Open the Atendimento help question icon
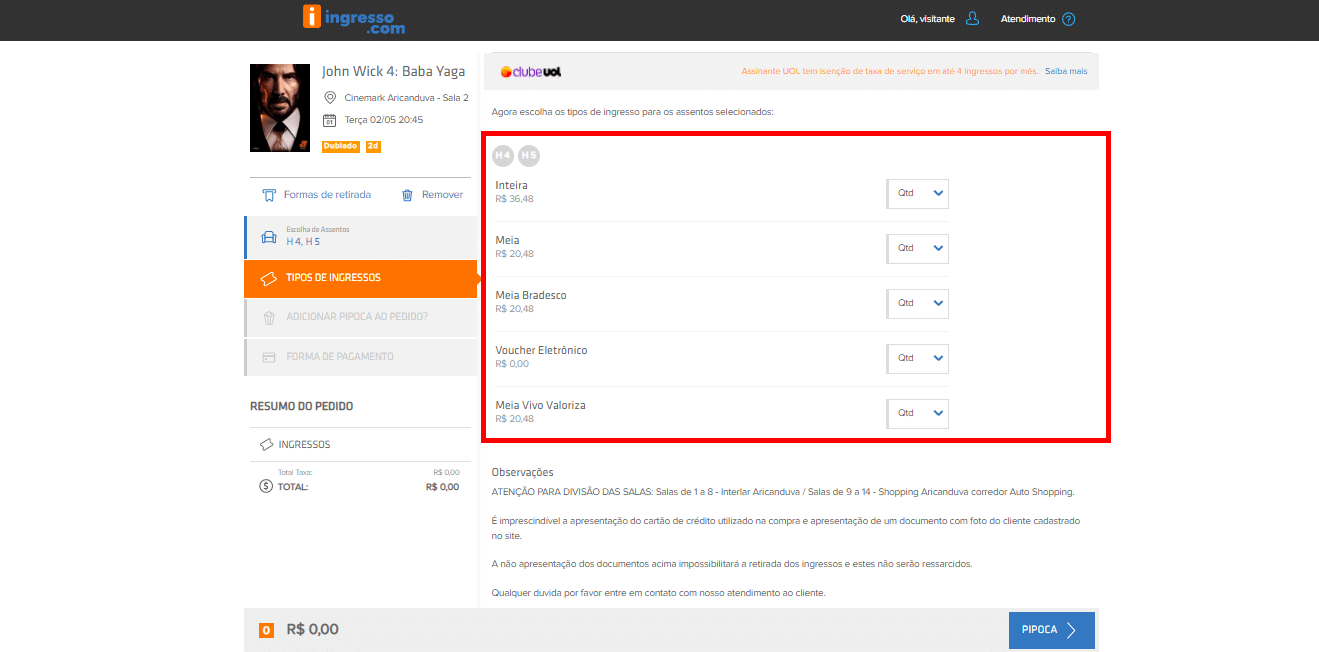The width and height of the screenshot is (1319, 652). tap(1068, 19)
